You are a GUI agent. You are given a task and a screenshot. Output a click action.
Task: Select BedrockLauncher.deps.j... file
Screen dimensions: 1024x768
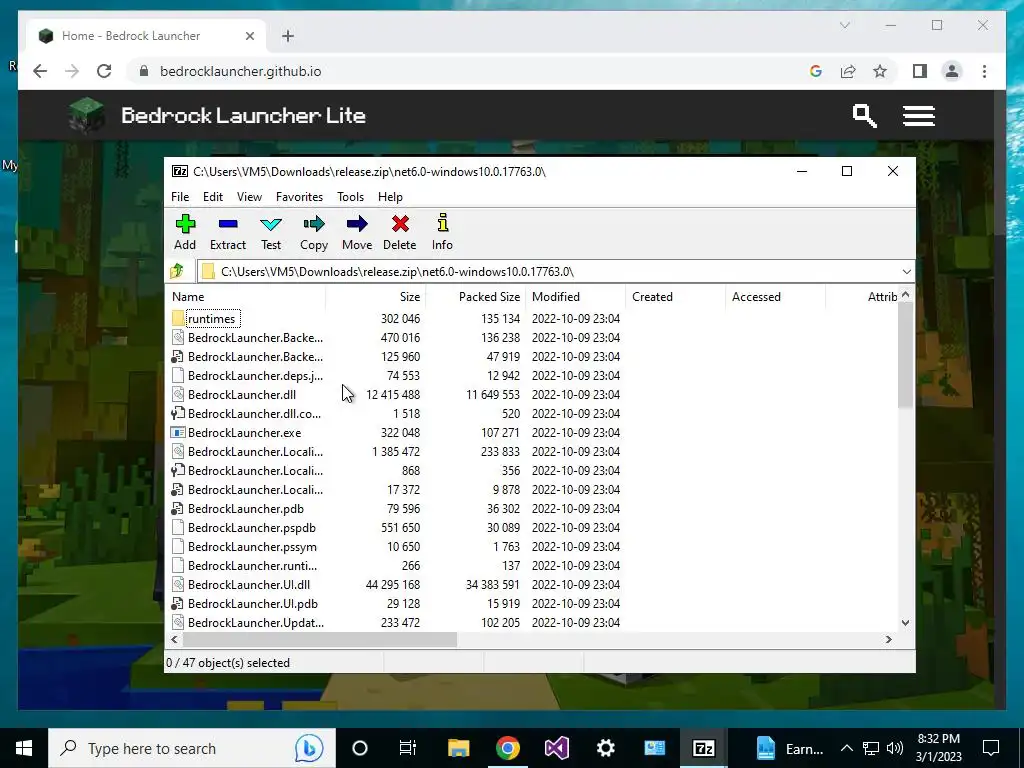click(x=255, y=376)
